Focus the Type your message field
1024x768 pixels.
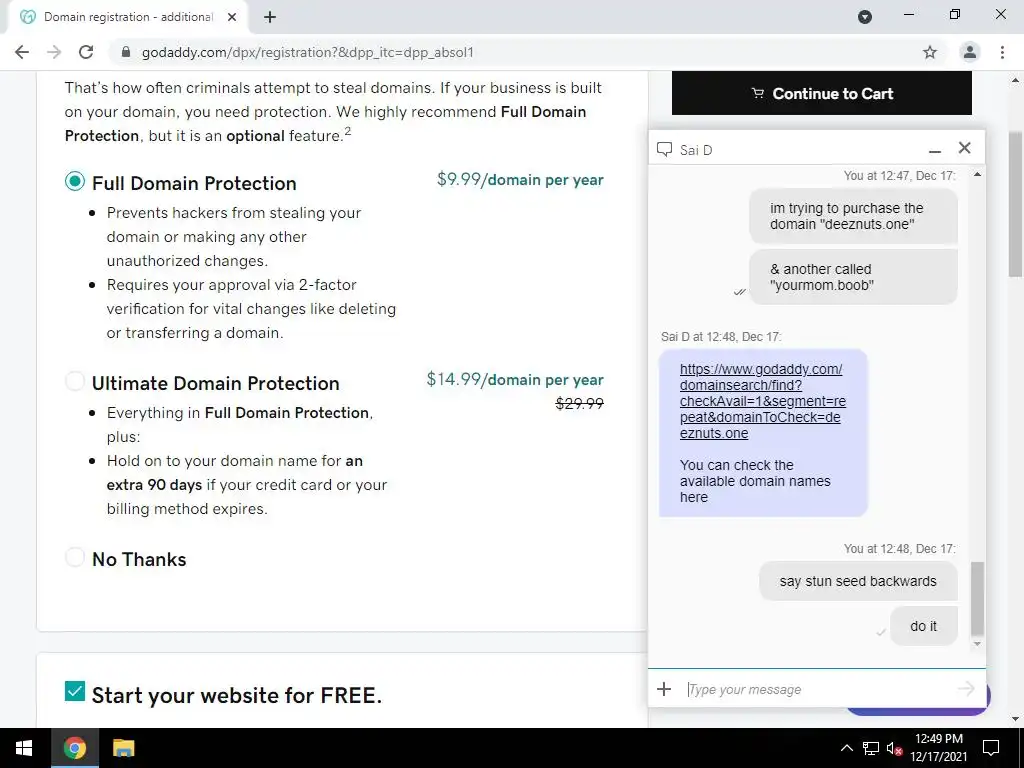tap(816, 689)
